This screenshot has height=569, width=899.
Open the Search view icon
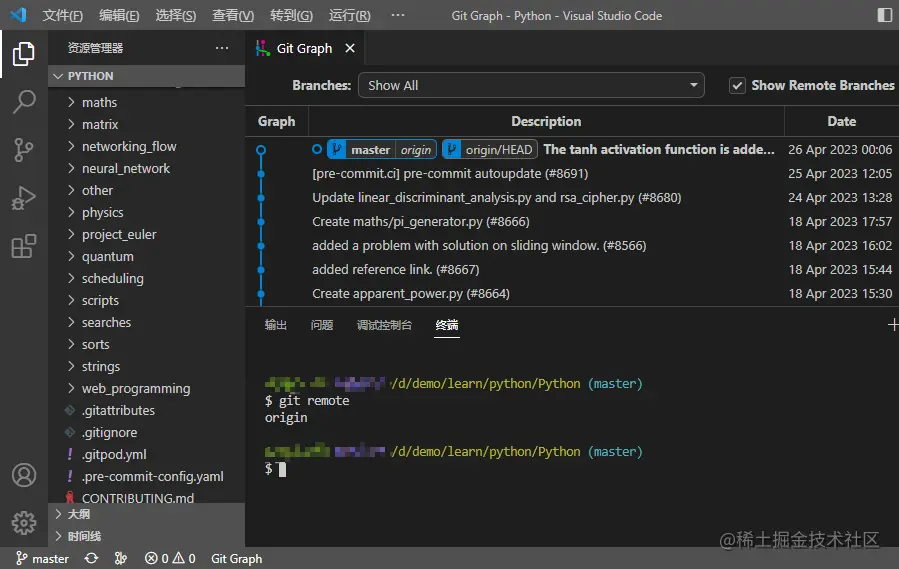pyautogui.click(x=24, y=102)
